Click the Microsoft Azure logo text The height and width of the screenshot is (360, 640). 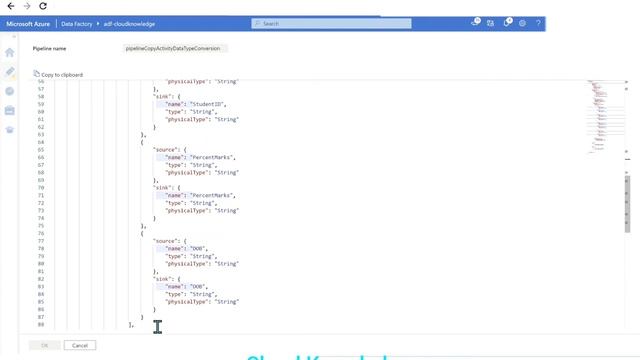click(28, 24)
